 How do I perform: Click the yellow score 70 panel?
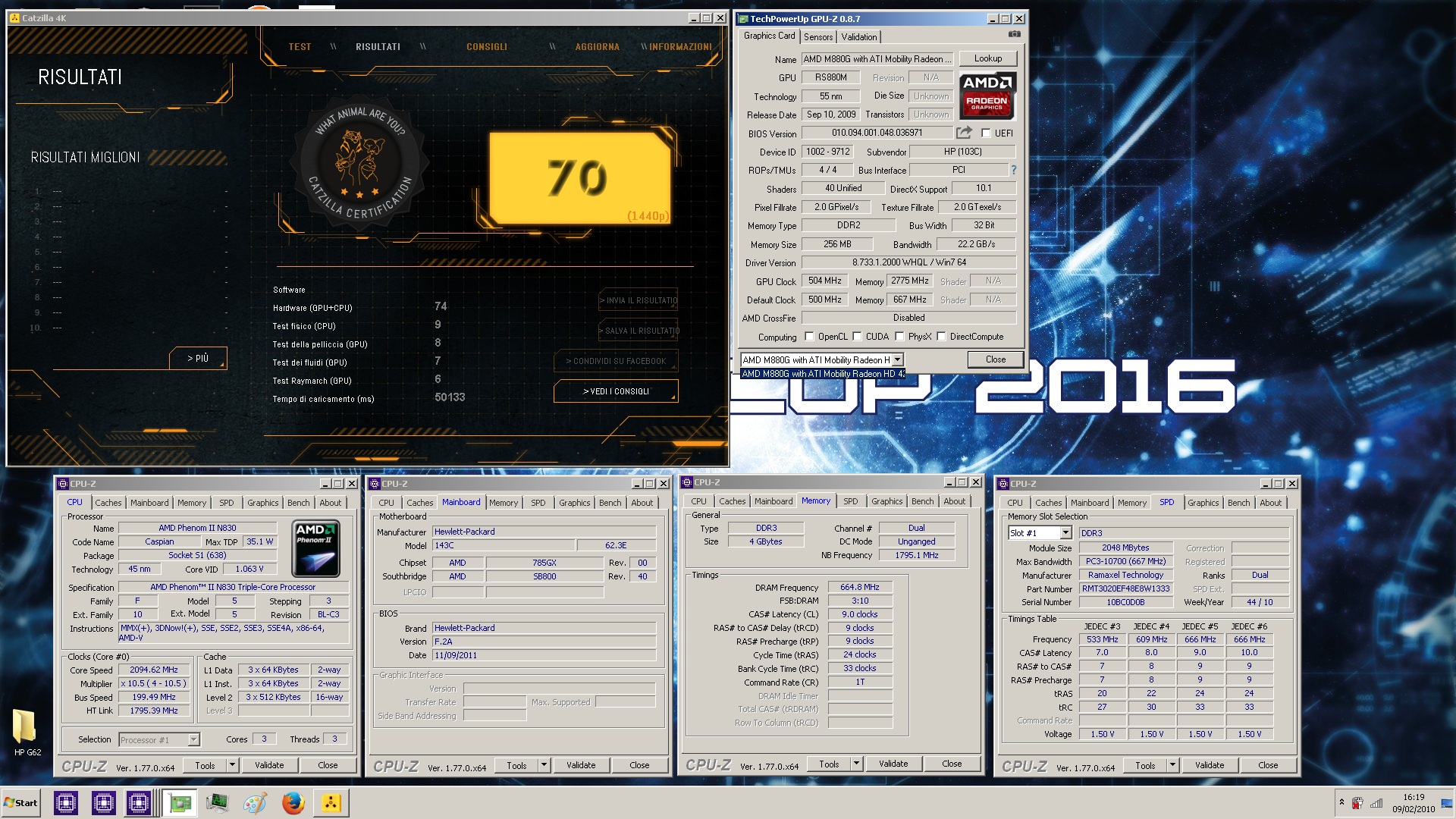click(x=580, y=179)
